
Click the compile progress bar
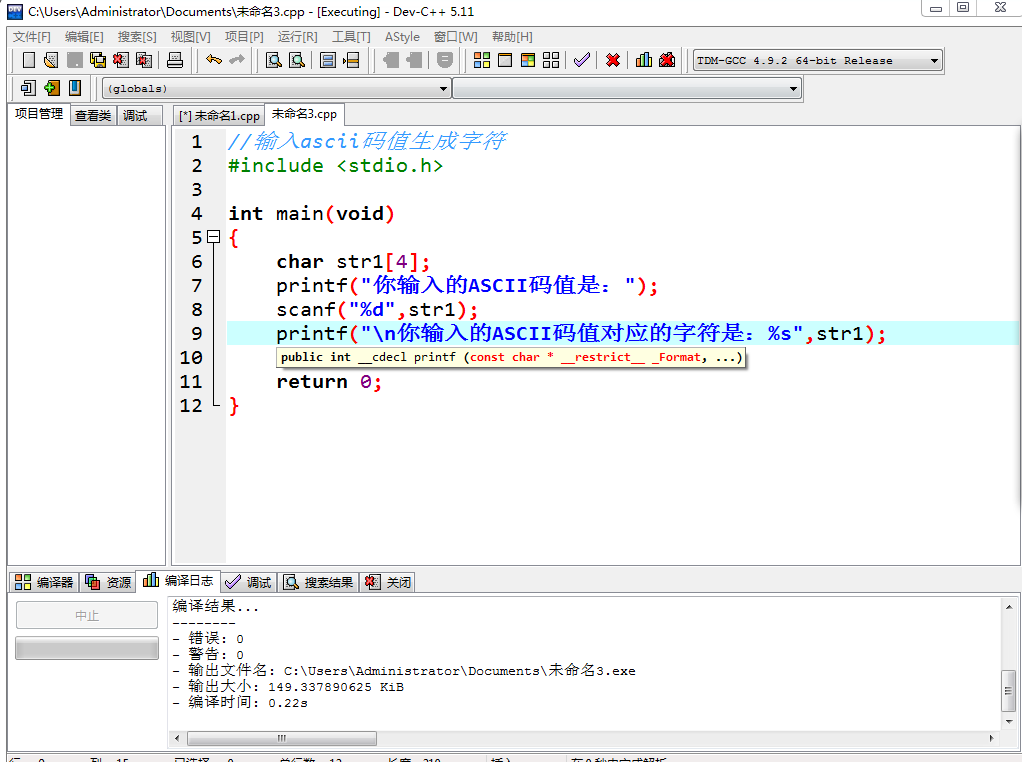tap(87, 648)
